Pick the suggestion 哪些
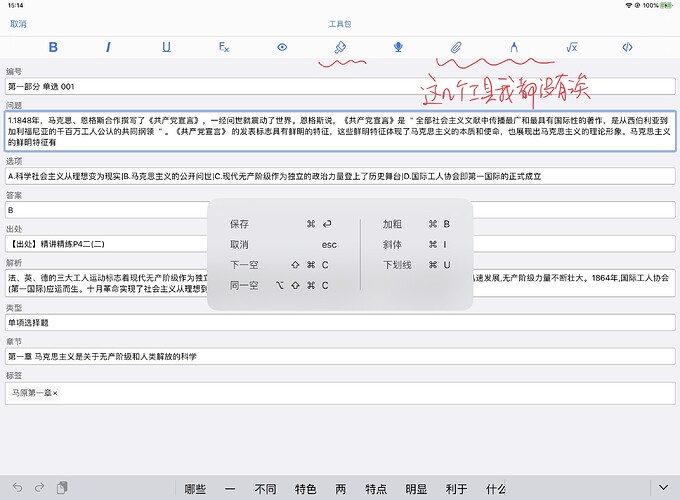Screen dimensions: 680x500 coord(195,489)
